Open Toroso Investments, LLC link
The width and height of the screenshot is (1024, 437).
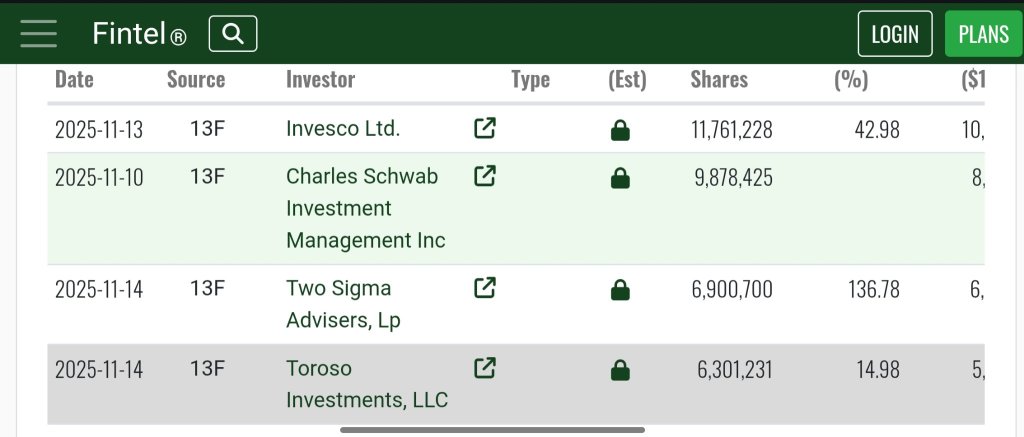pos(366,384)
